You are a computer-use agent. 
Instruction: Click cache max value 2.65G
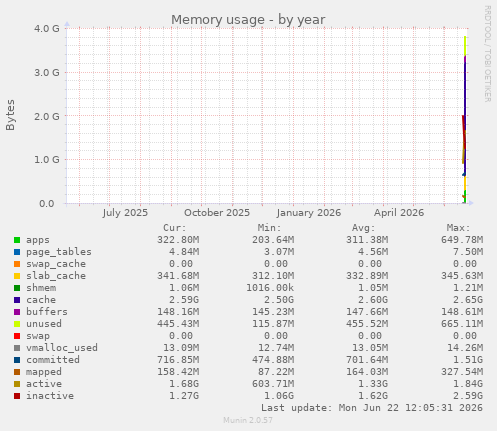[x=468, y=300]
